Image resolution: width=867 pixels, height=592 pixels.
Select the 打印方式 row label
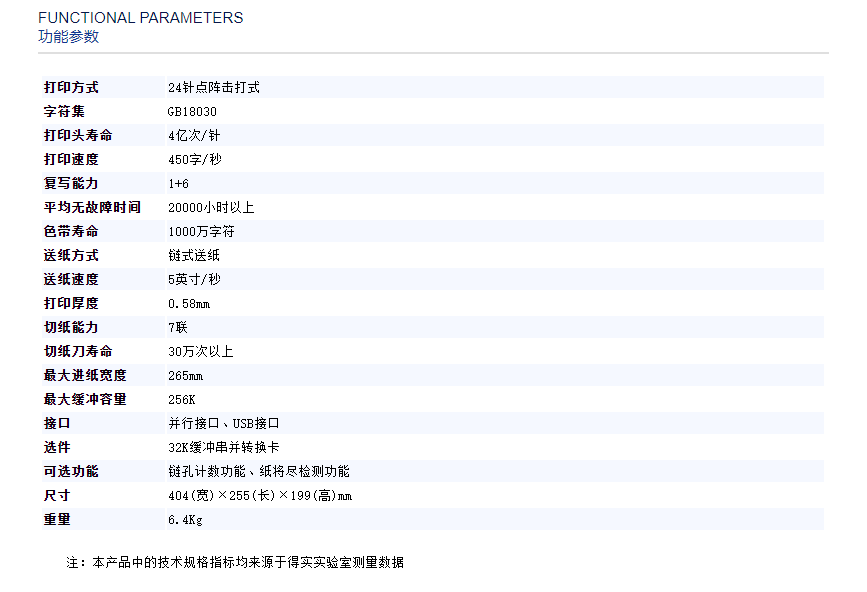coord(71,88)
